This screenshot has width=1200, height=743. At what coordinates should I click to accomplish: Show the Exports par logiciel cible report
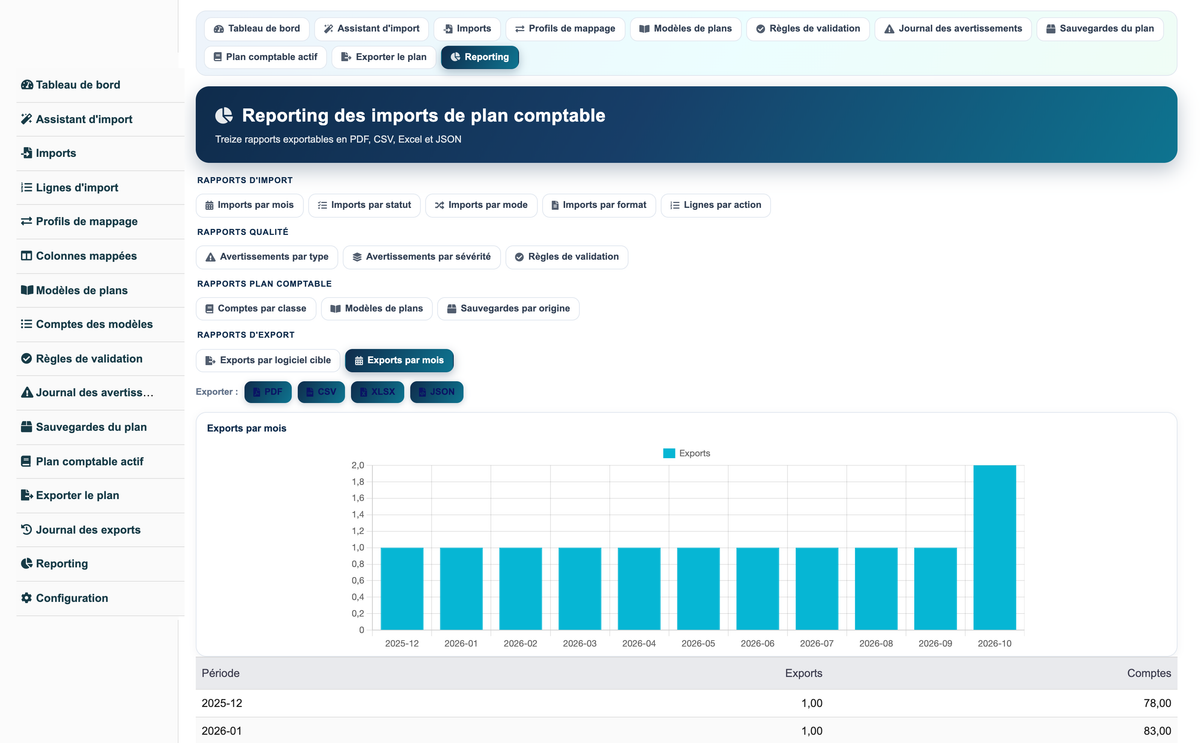click(268, 360)
